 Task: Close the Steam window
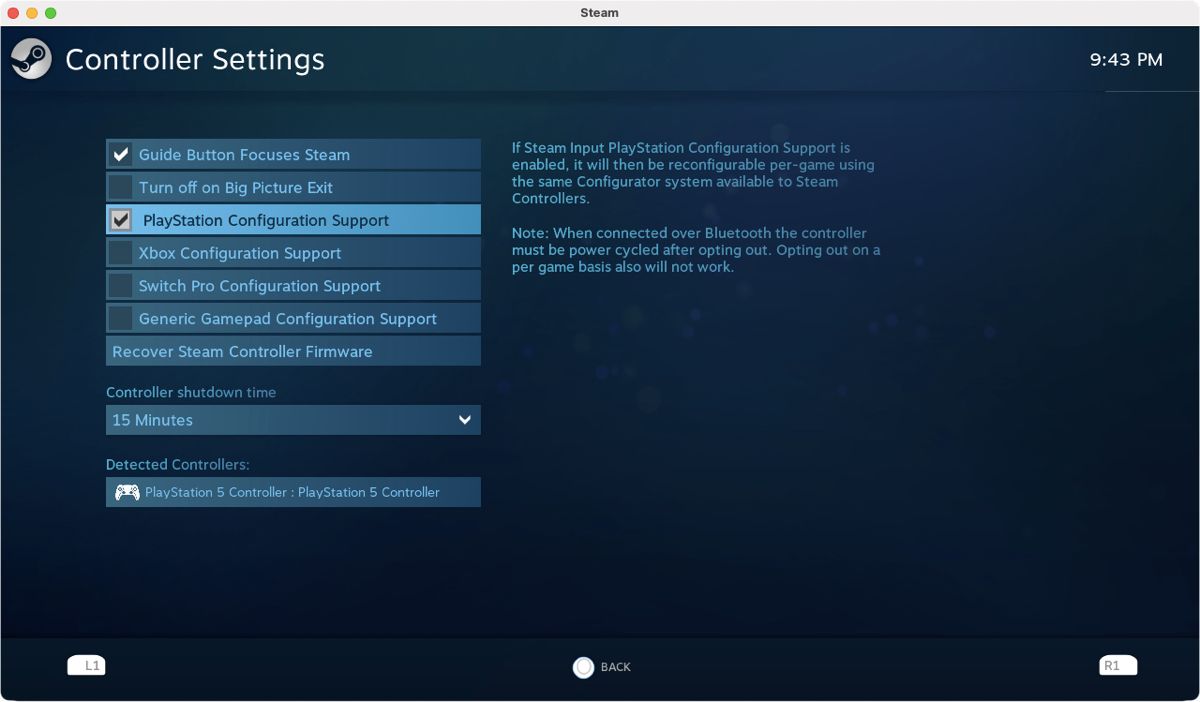13,13
